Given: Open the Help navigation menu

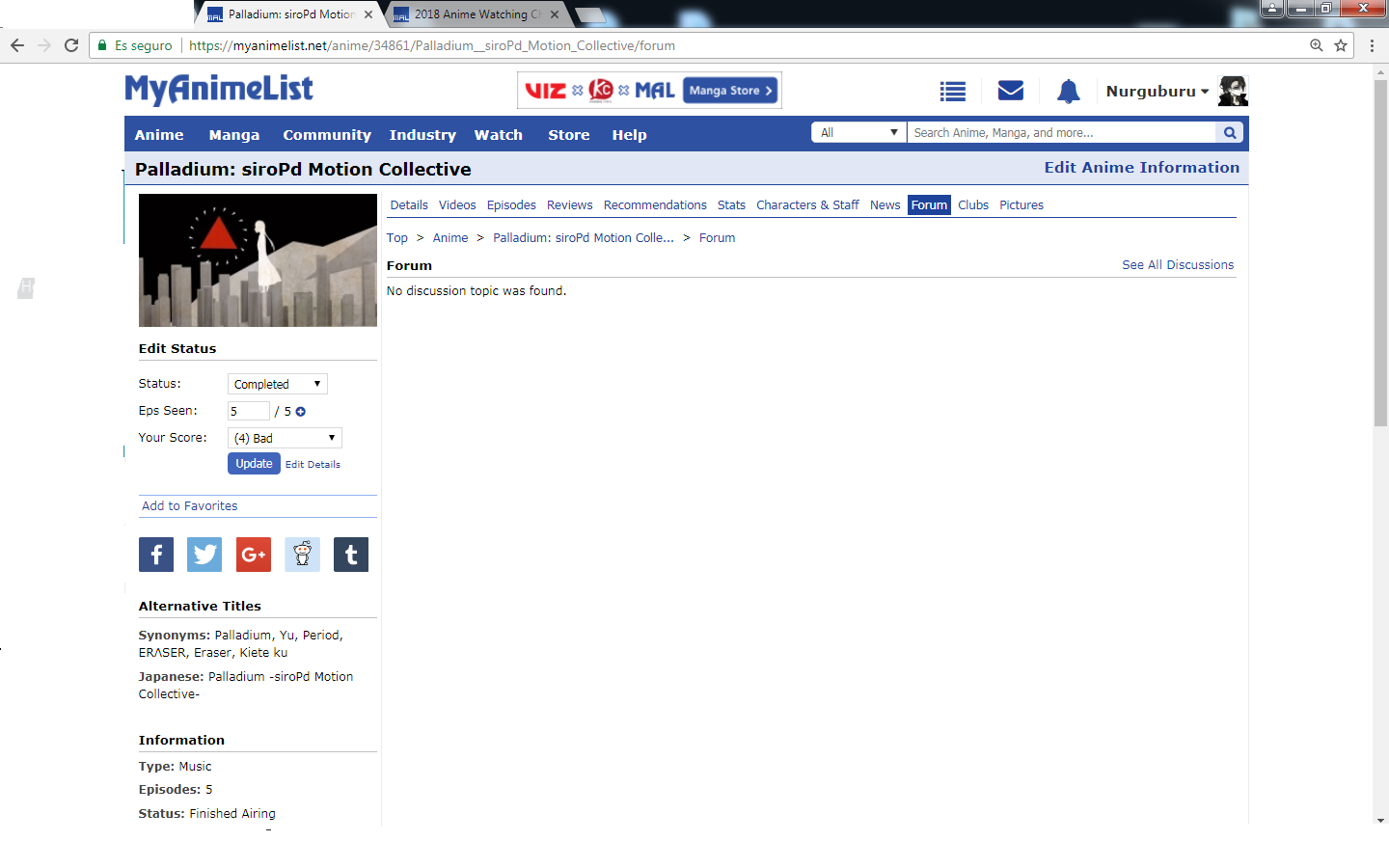Looking at the screenshot, I should coord(629,135).
